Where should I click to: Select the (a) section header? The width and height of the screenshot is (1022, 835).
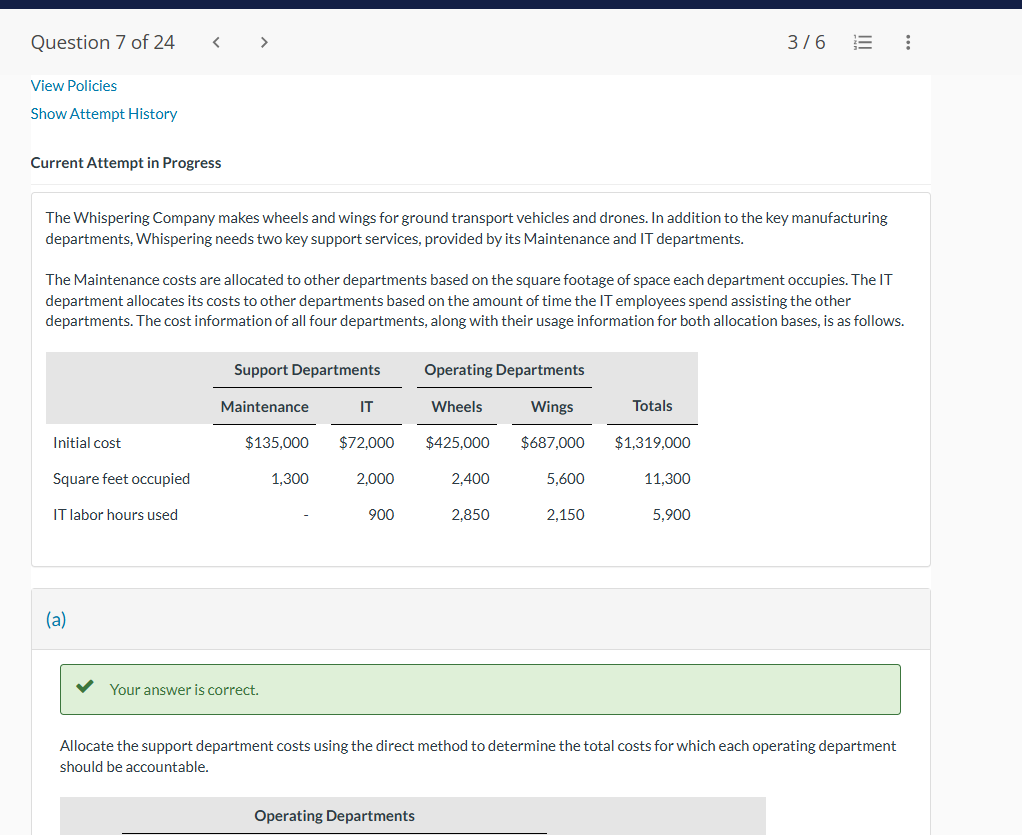(56, 619)
